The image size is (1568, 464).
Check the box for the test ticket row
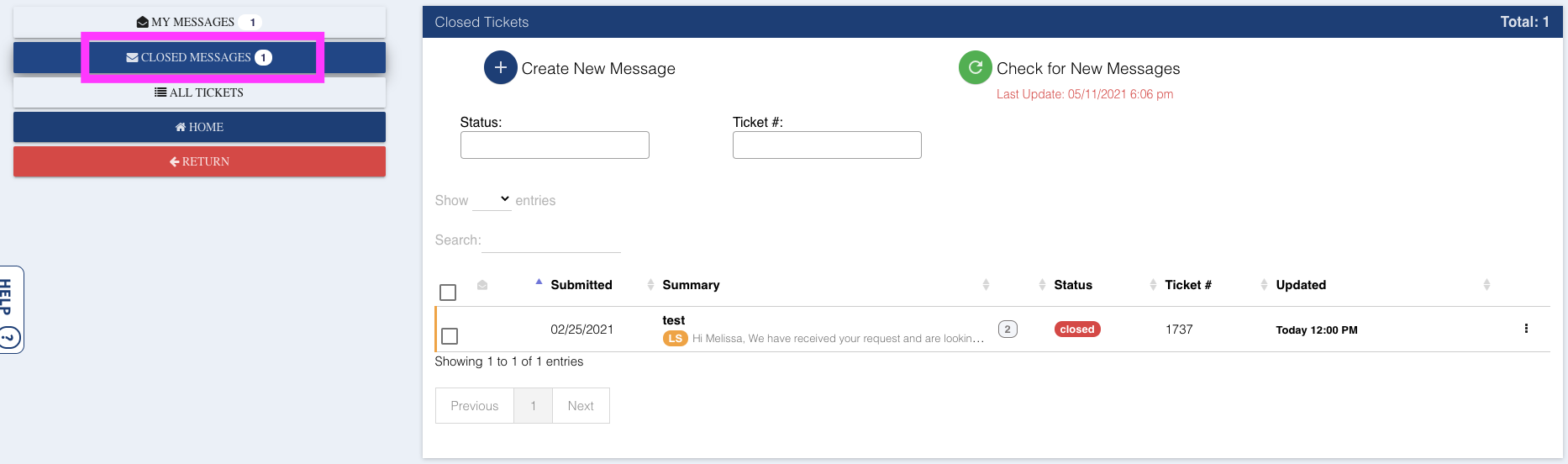pos(450,336)
